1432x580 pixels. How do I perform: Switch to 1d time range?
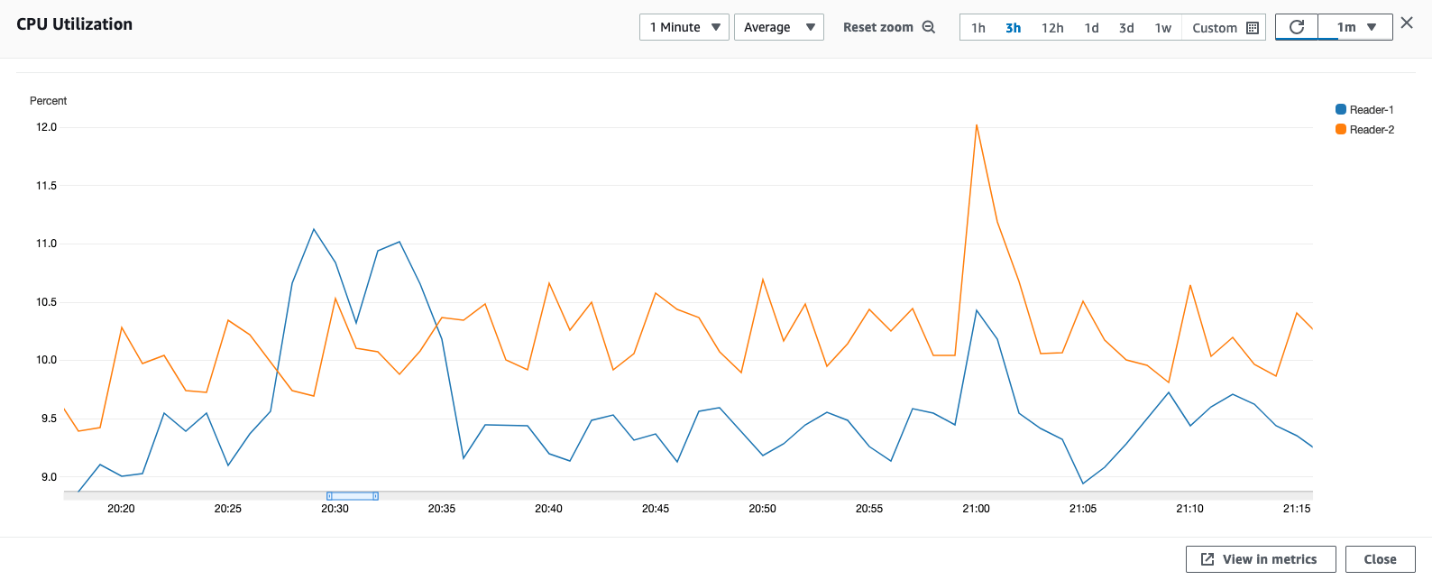click(1092, 28)
